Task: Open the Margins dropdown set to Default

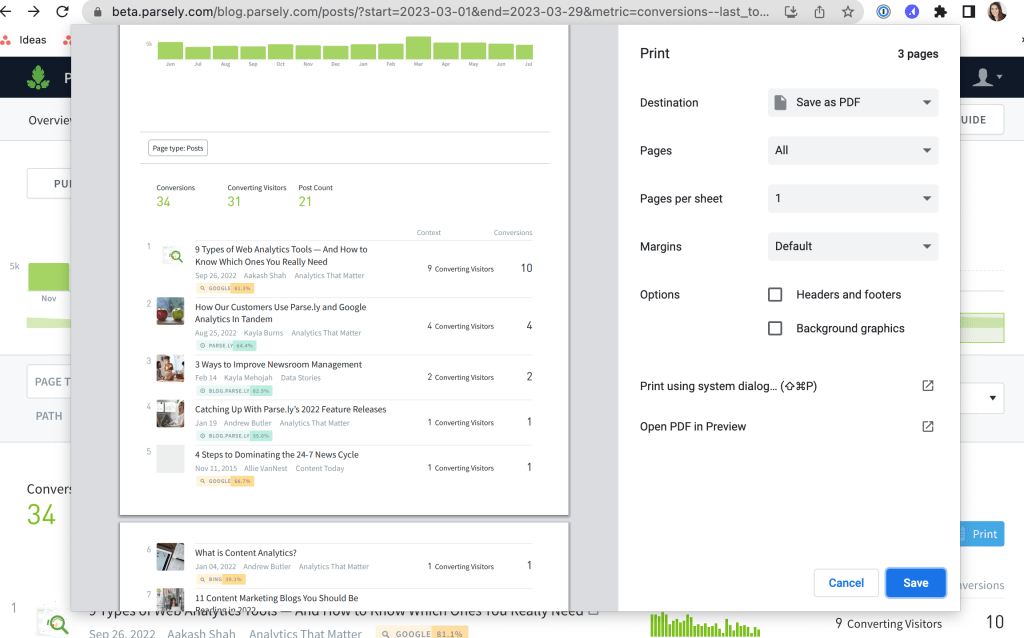Action: [x=852, y=246]
